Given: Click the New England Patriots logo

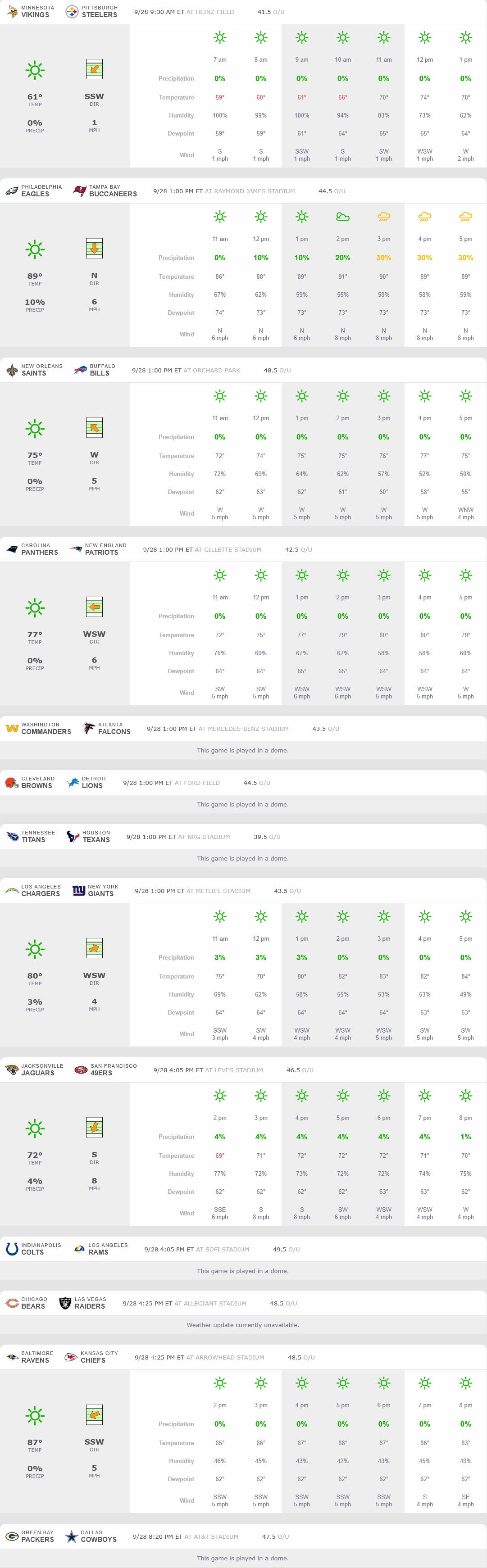Looking at the screenshot, I should [x=76, y=549].
